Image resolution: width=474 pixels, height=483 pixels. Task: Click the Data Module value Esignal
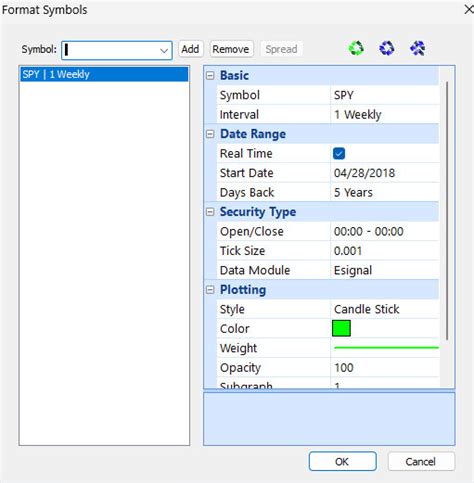(x=353, y=270)
